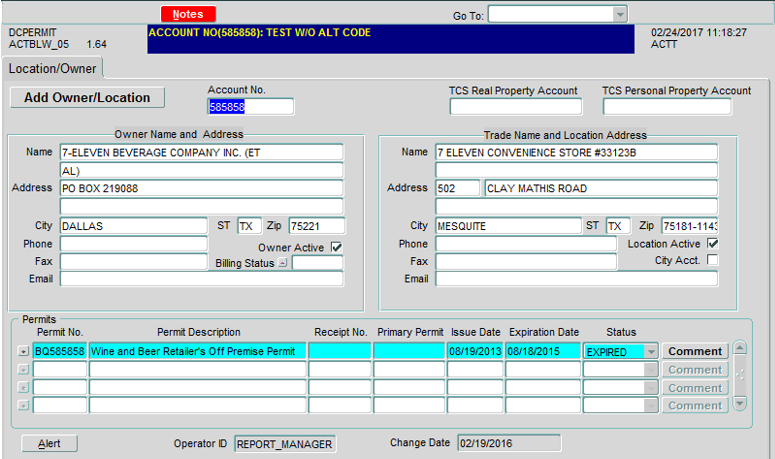
Task: Click owner address field PO BOX 219088
Action: 201,188
